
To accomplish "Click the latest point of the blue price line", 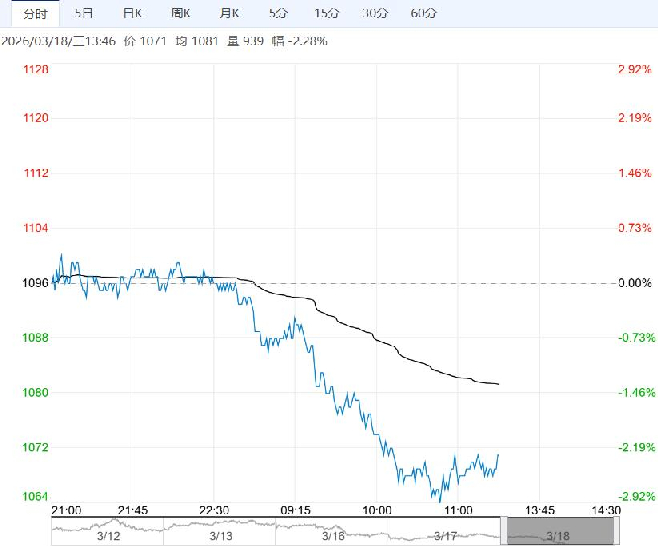I will [x=498, y=454].
